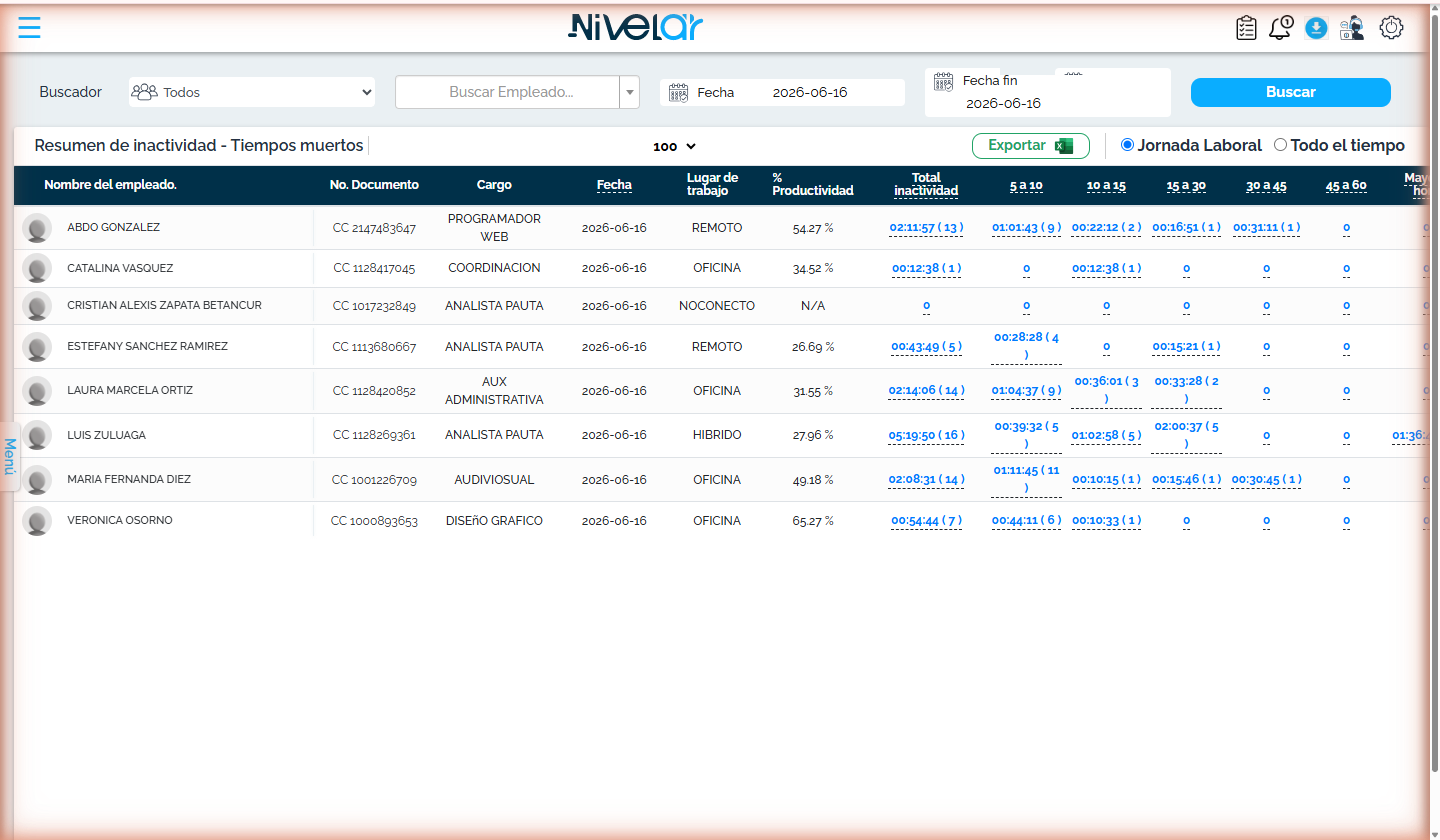
Task: Open Luis Zuluaga's total inactivity 05:19:50 link
Action: (x=926, y=436)
